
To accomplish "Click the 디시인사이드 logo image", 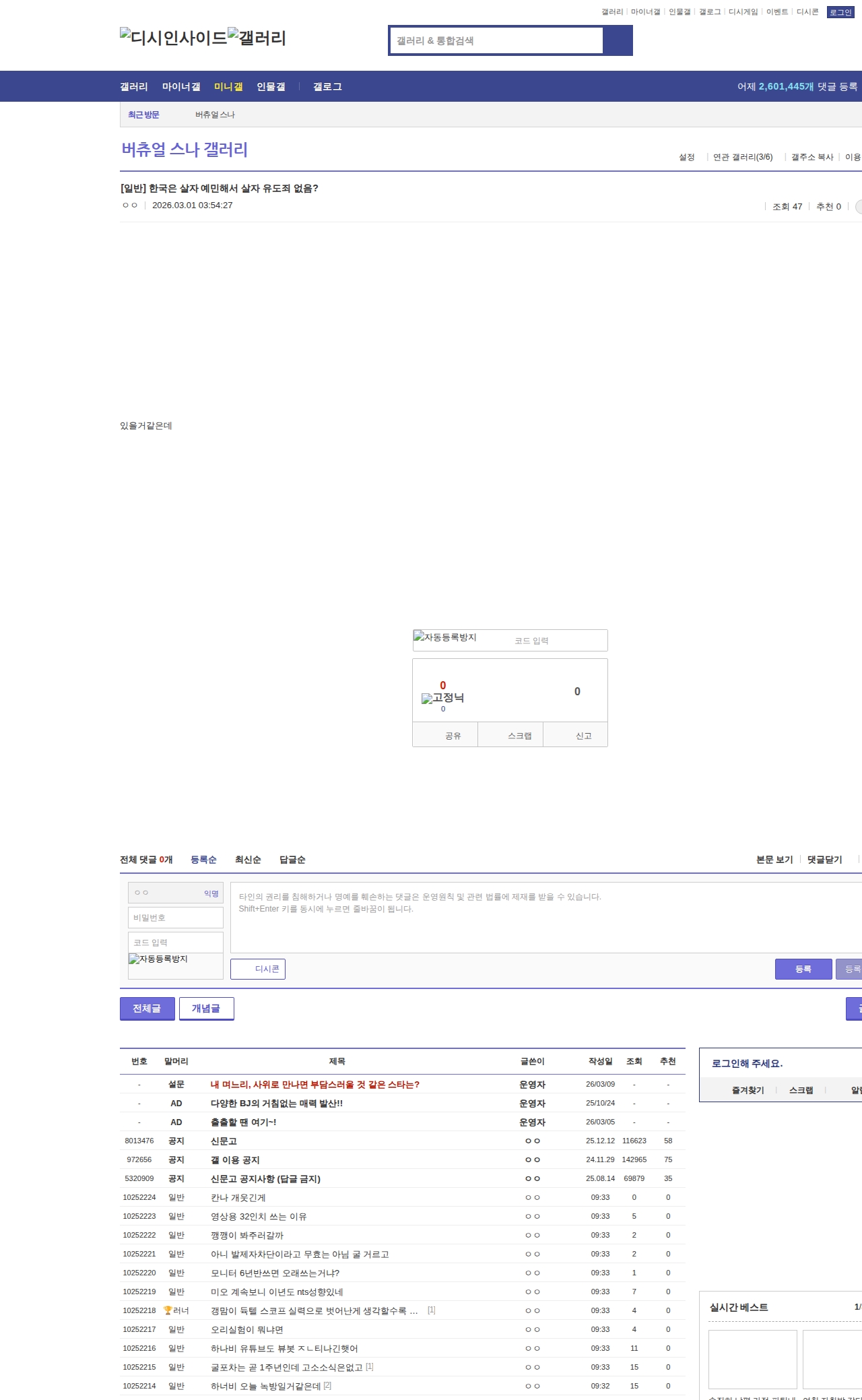I will [x=173, y=38].
